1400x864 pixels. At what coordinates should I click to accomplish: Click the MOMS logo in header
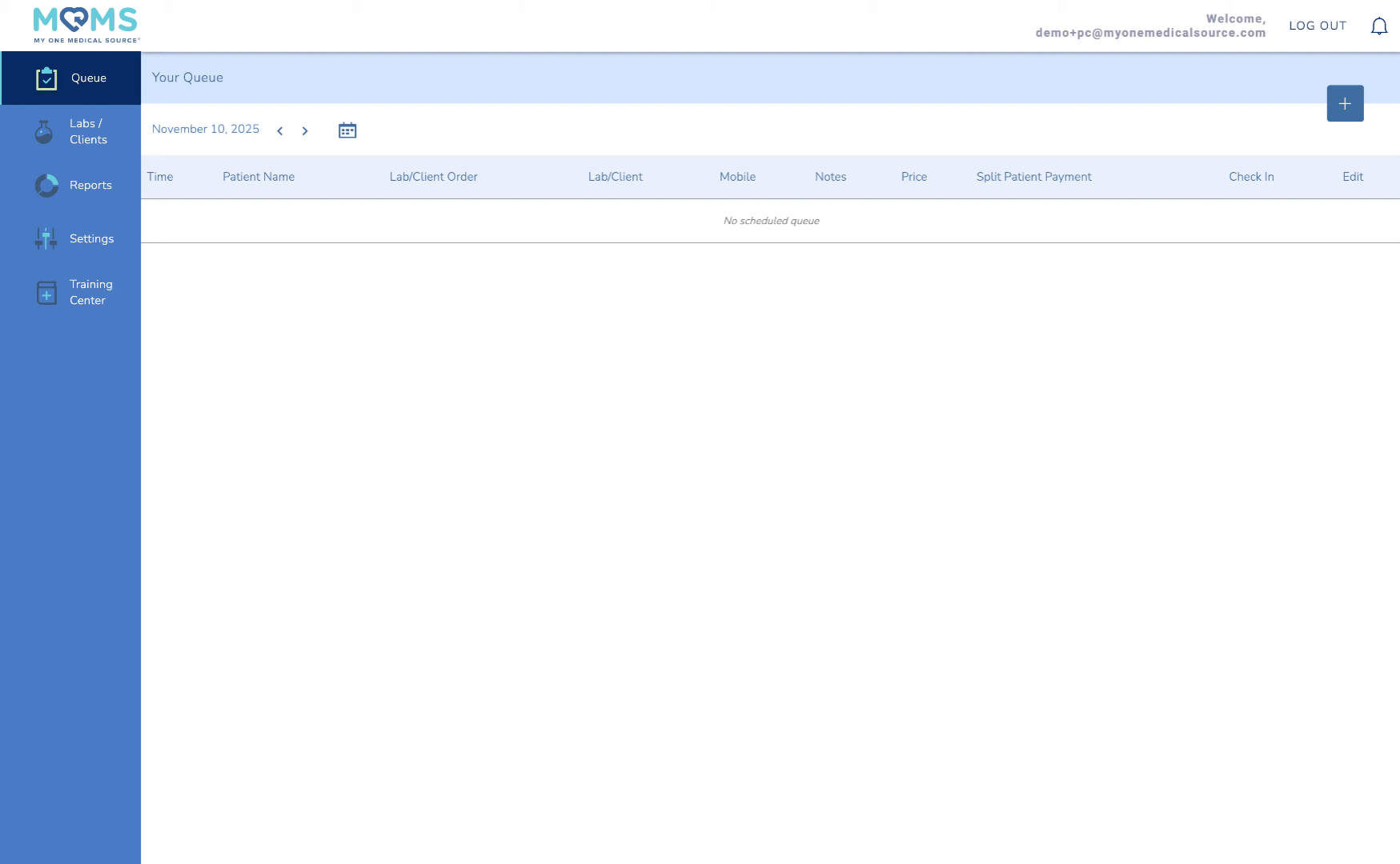click(x=86, y=25)
